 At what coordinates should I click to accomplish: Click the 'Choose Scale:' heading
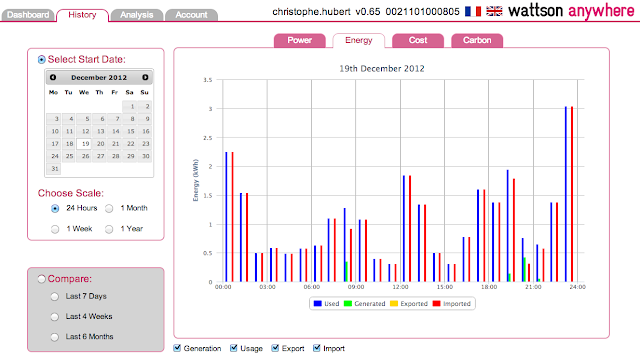71,193
